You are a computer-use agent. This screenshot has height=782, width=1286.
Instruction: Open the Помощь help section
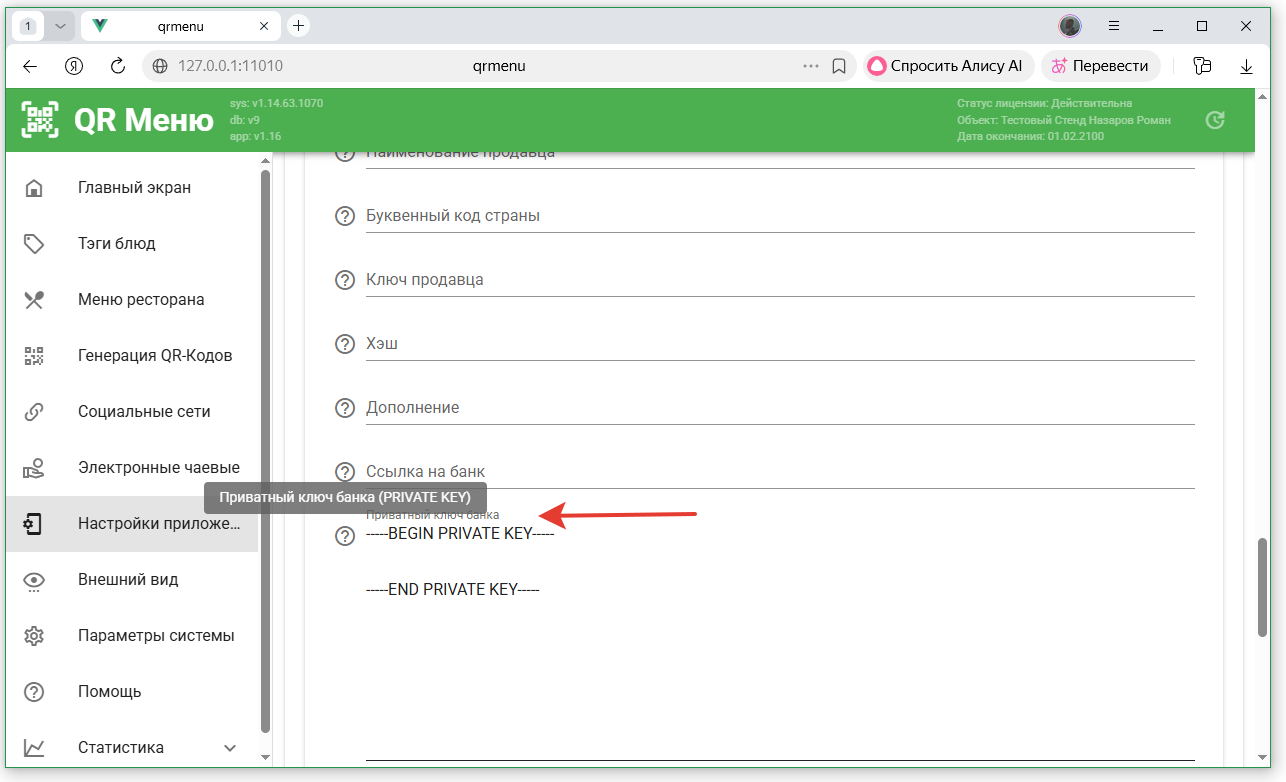point(109,692)
